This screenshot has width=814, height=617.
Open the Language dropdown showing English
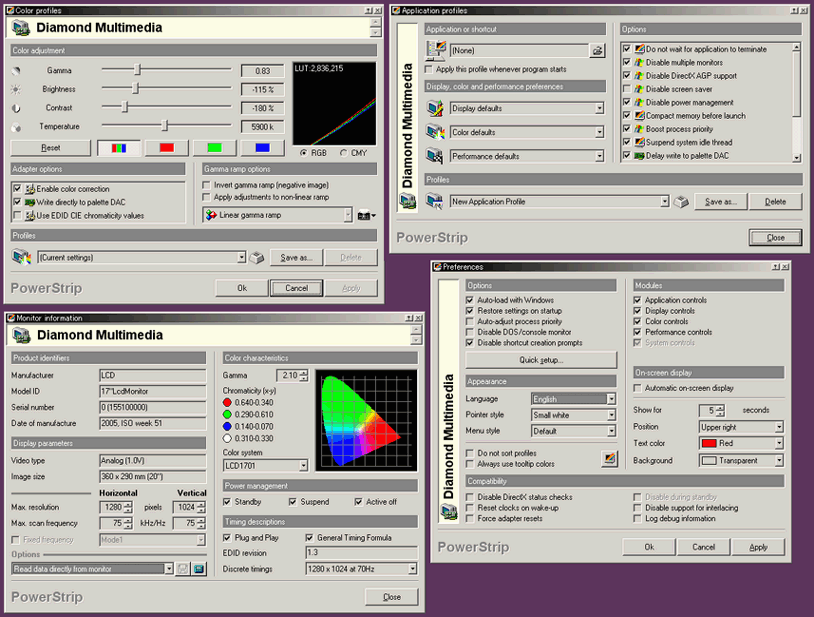pyautogui.click(x=611, y=399)
